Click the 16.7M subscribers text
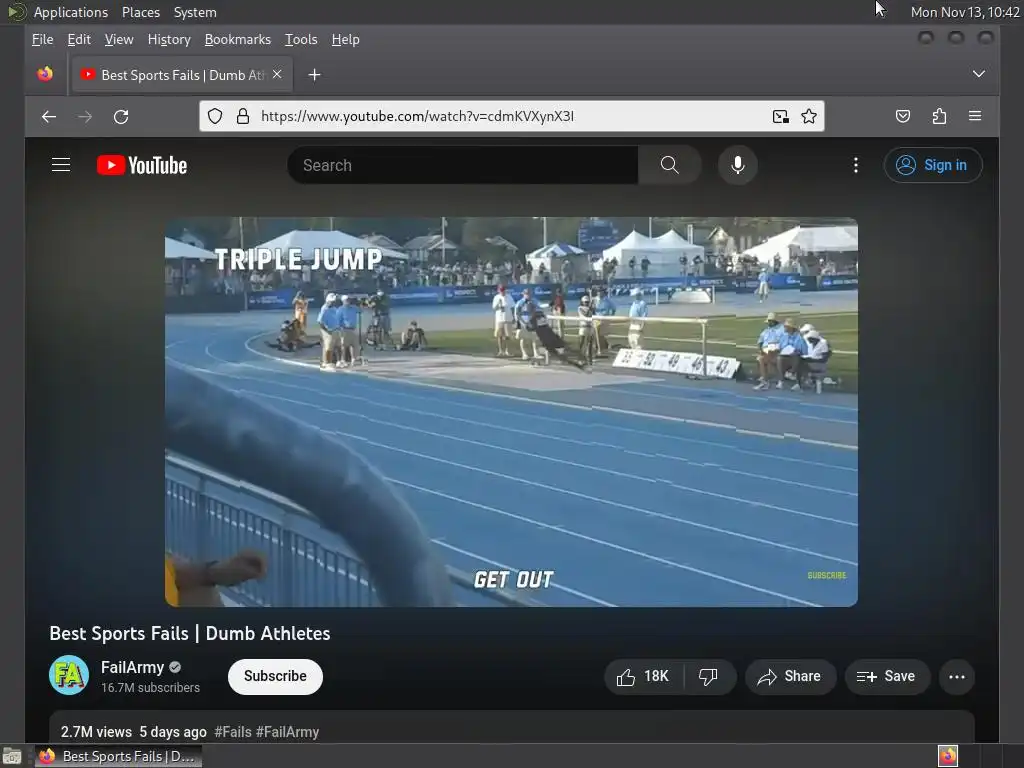1024x768 pixels. point(150,688)
